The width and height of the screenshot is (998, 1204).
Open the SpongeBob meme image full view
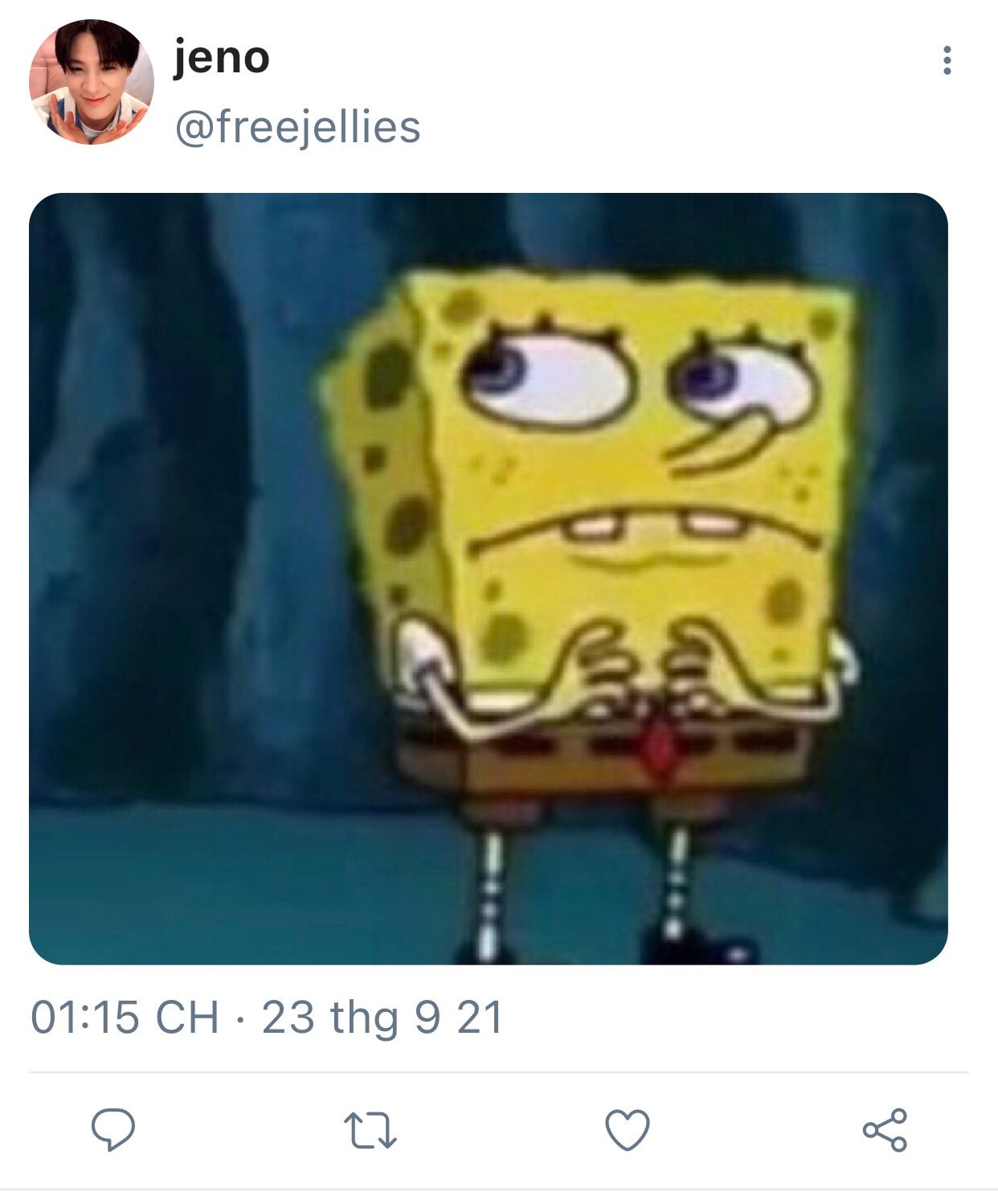coord(489,579)
